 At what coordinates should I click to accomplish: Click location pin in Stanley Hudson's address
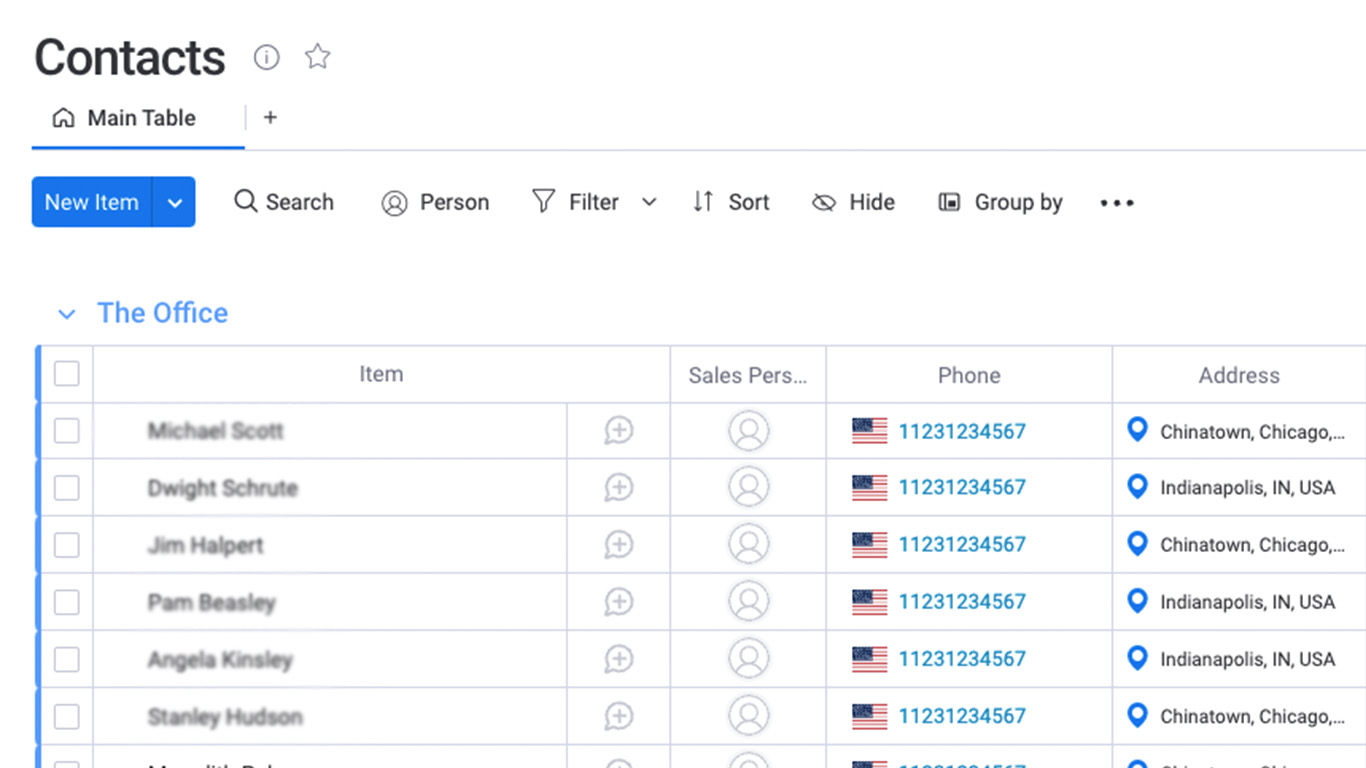point(1137,715)
